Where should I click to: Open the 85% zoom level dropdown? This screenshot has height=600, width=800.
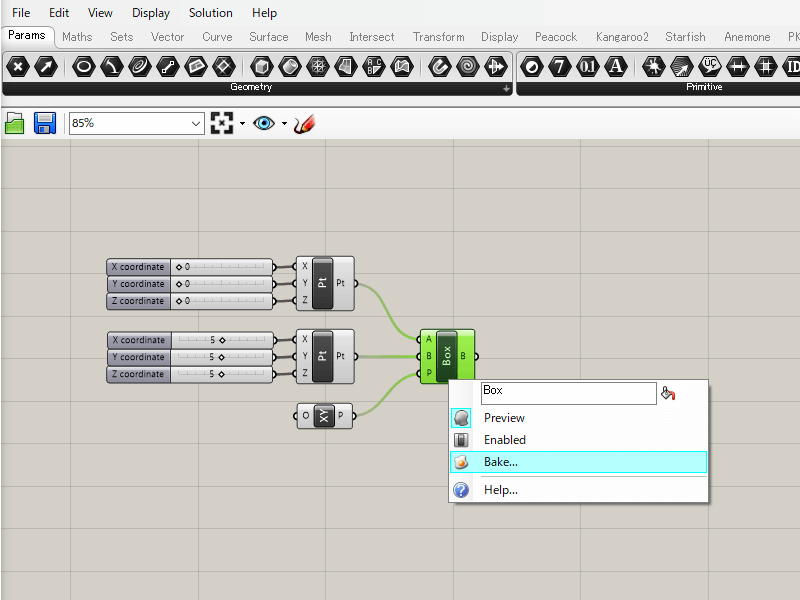pos(196,123)
